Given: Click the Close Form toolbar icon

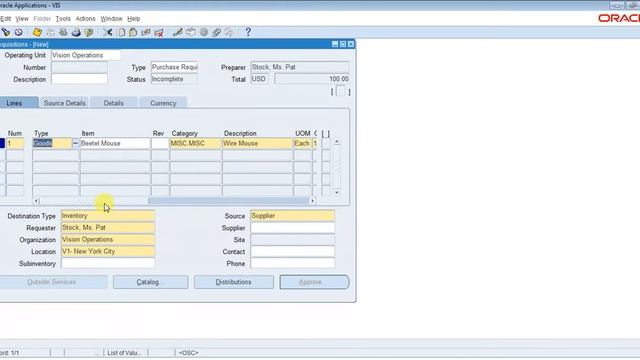Looking at the screenshot, I should click(89, 32).
